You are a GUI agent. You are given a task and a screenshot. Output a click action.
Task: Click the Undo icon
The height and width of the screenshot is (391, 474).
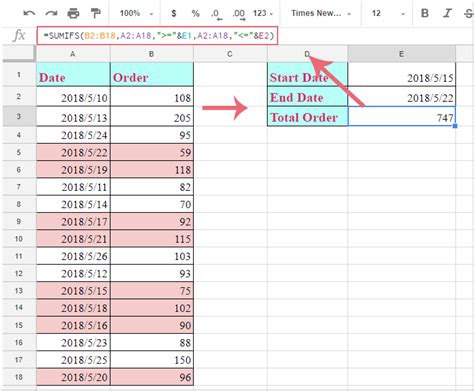click(x=29, y=13)
